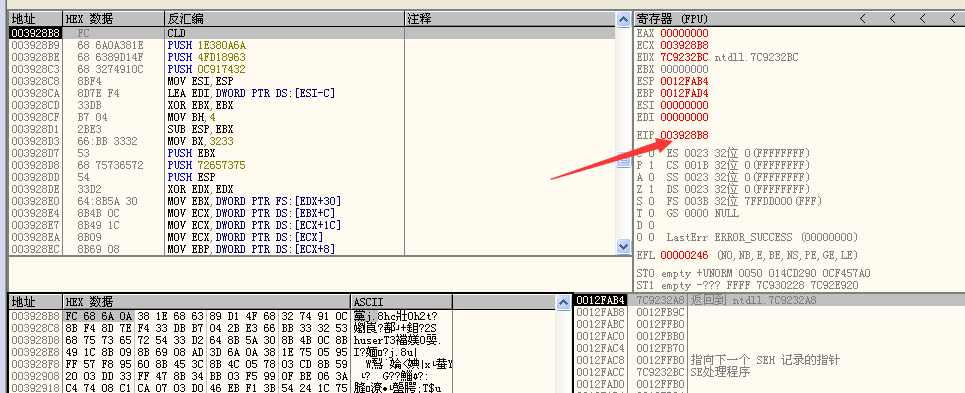Select the ECX register value

(x=684, y=46)
